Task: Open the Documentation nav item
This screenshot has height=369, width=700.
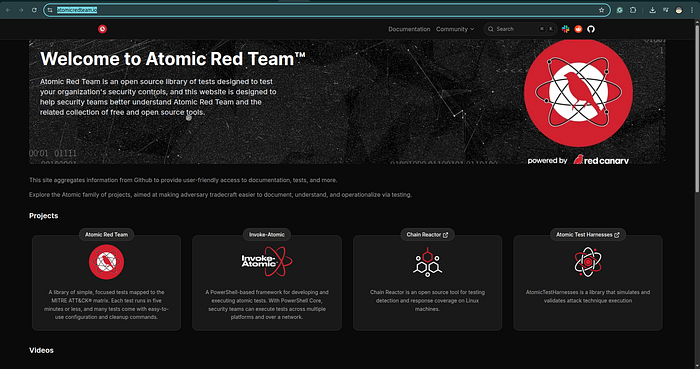Action: 409,29
